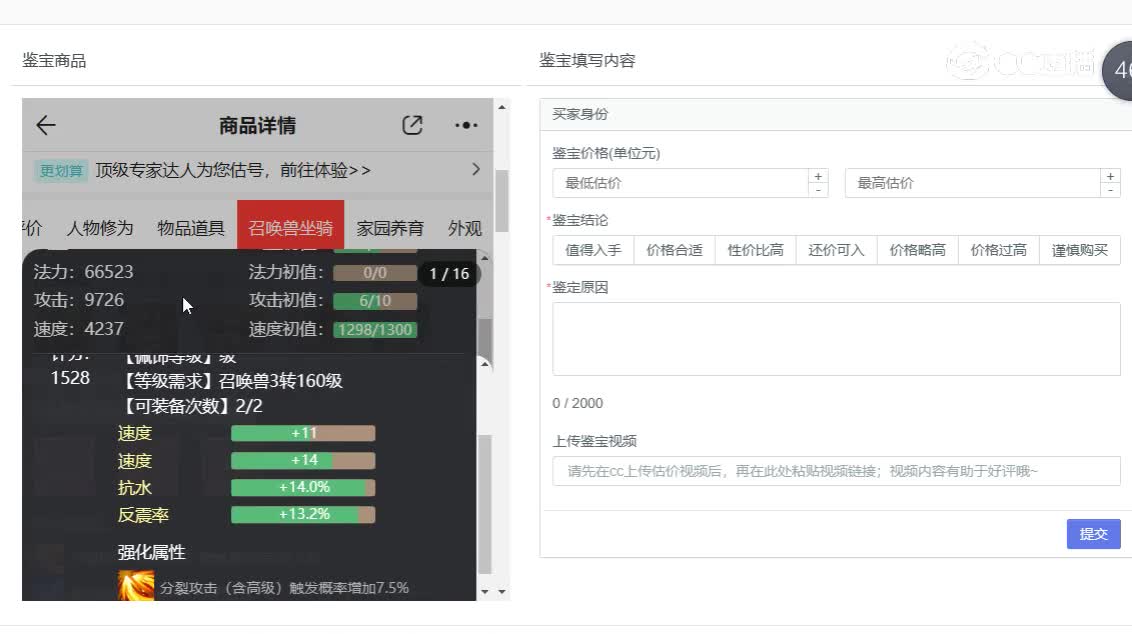Expand the expert valuation banner chevron
Image resolution: width=1132 pixels, height=634 pixels.
(476, 170)
